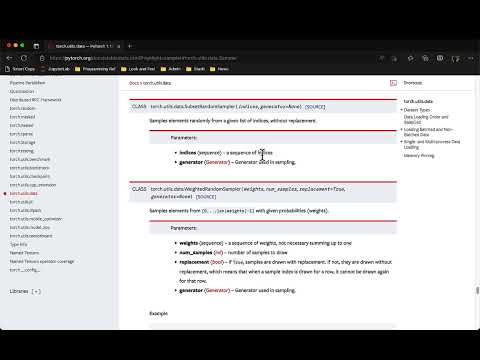The width and height of the screenshot is (480, 360).
Task: Click SOURCE link for WeightedRandomSampler
Action: click(206, 197)
